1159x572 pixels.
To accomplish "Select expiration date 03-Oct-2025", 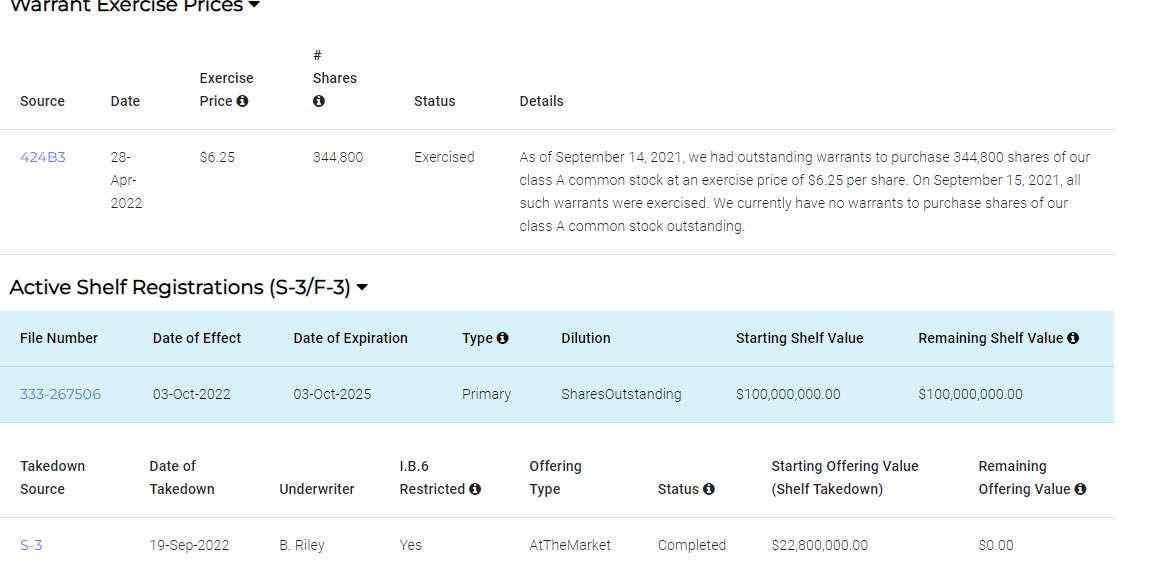I will (332, 395).
